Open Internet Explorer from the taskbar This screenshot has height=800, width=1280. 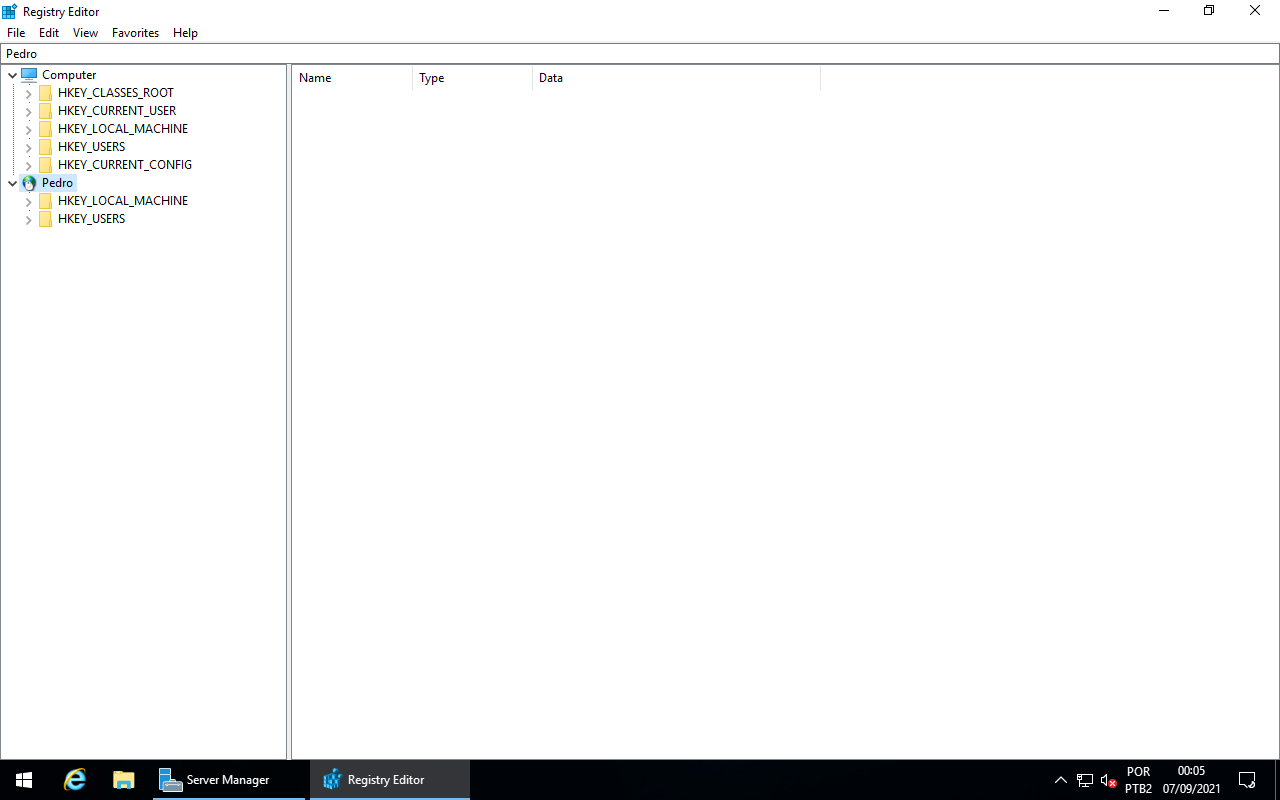click(x=74, y=779)
